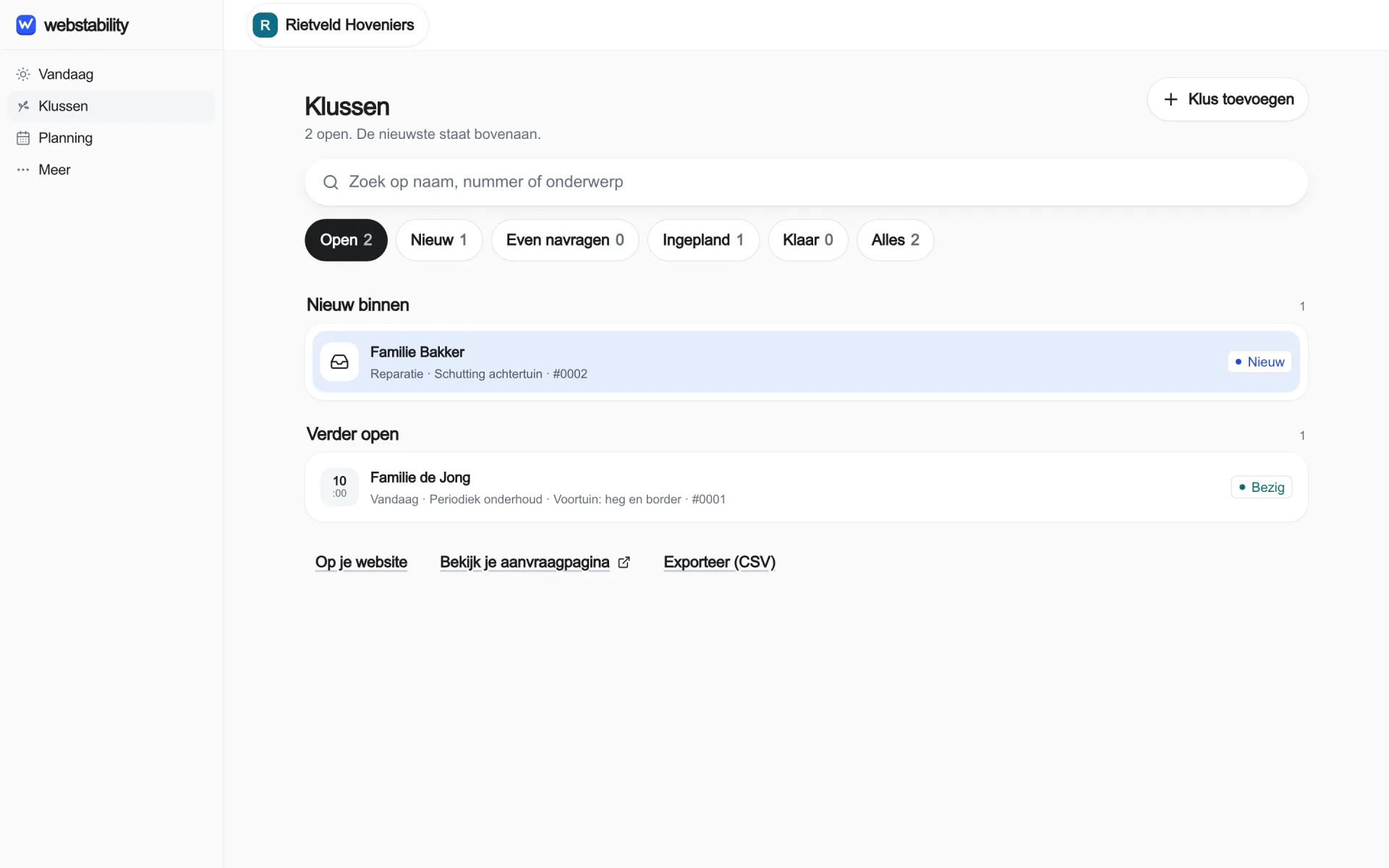Click the webstability logo icon
The width and height of the screenshot is (1389, 868).
coord(26,25)
